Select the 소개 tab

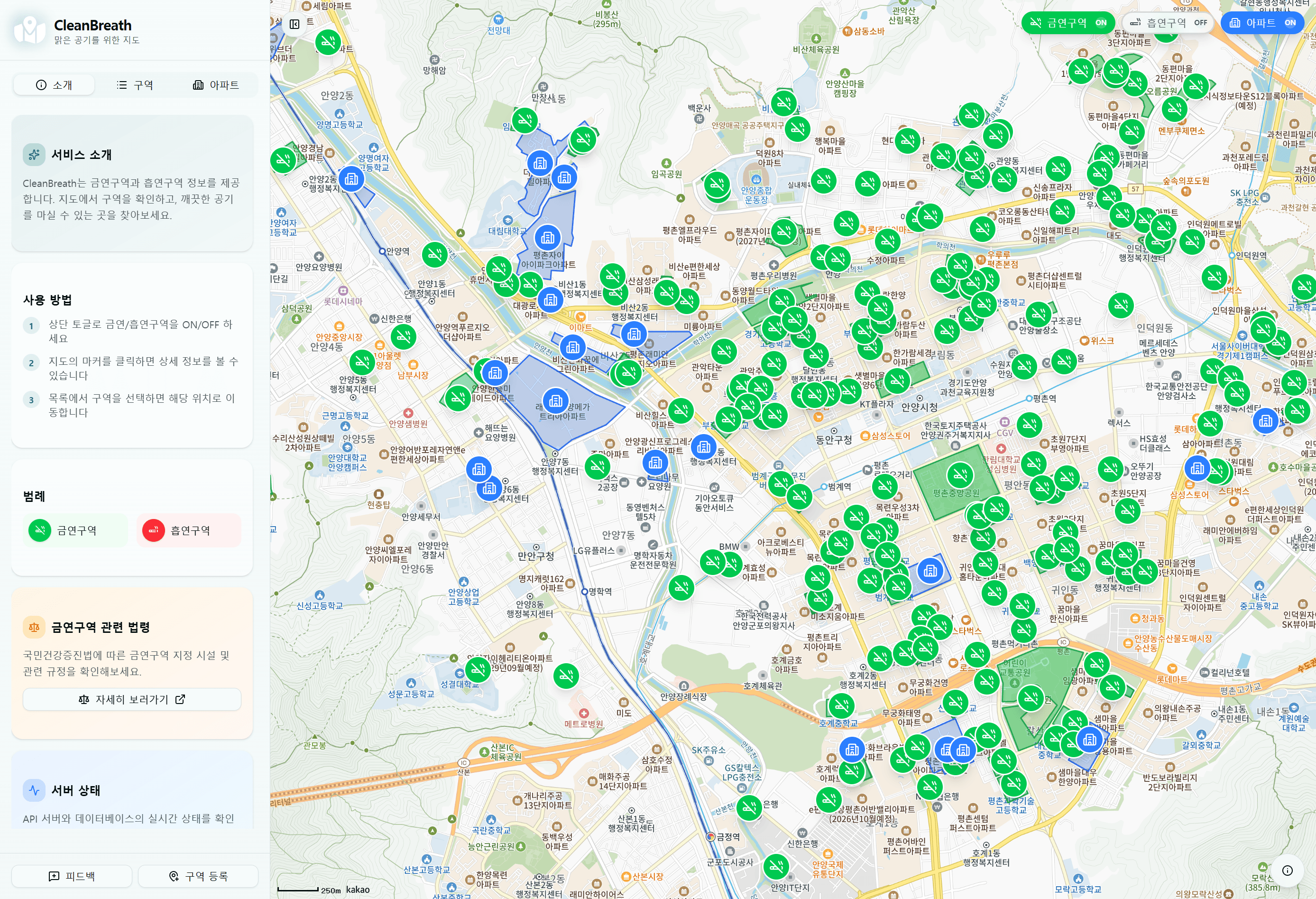[55, 85]
